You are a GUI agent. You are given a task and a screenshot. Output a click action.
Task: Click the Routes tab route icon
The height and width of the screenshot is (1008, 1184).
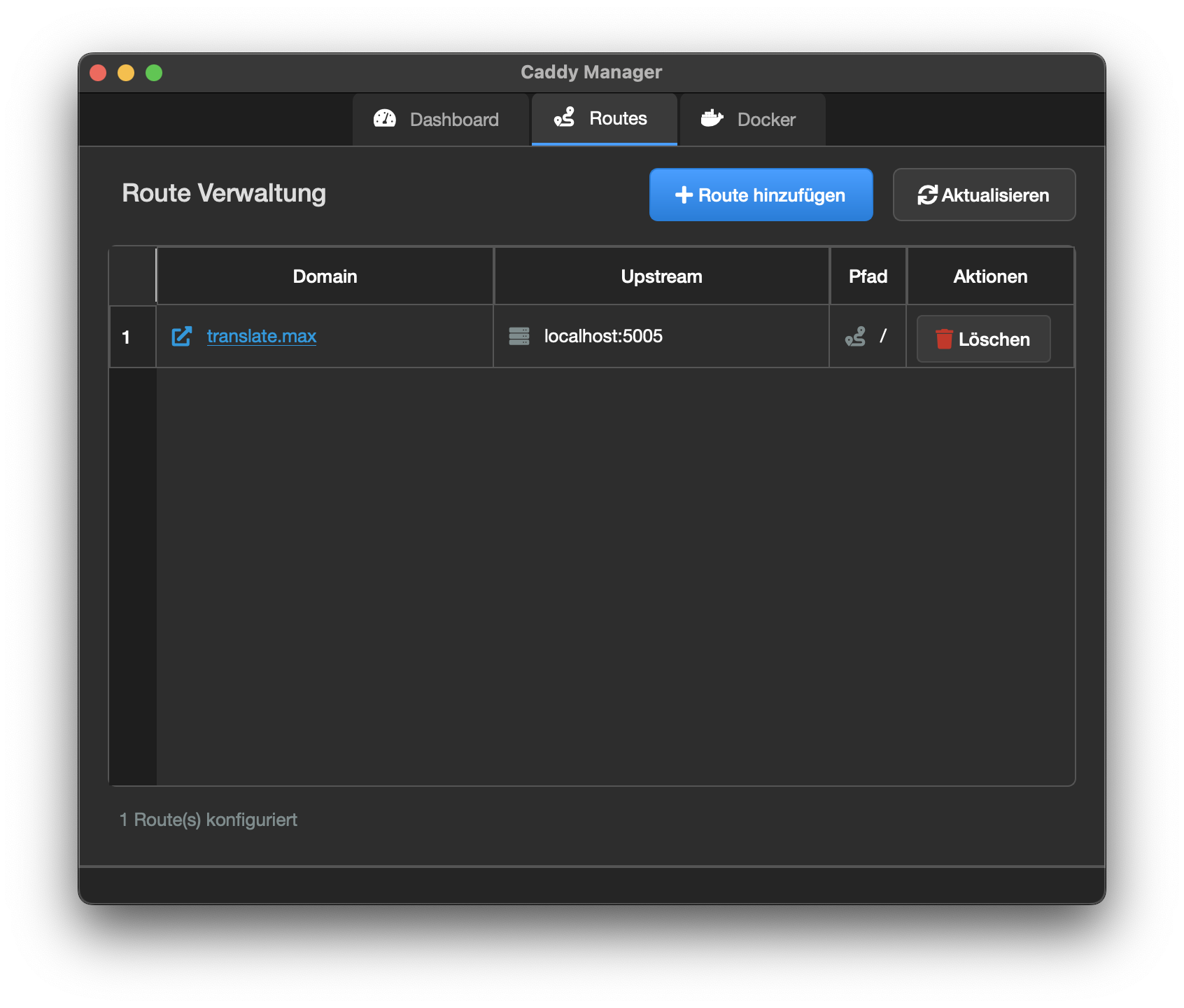564,117
